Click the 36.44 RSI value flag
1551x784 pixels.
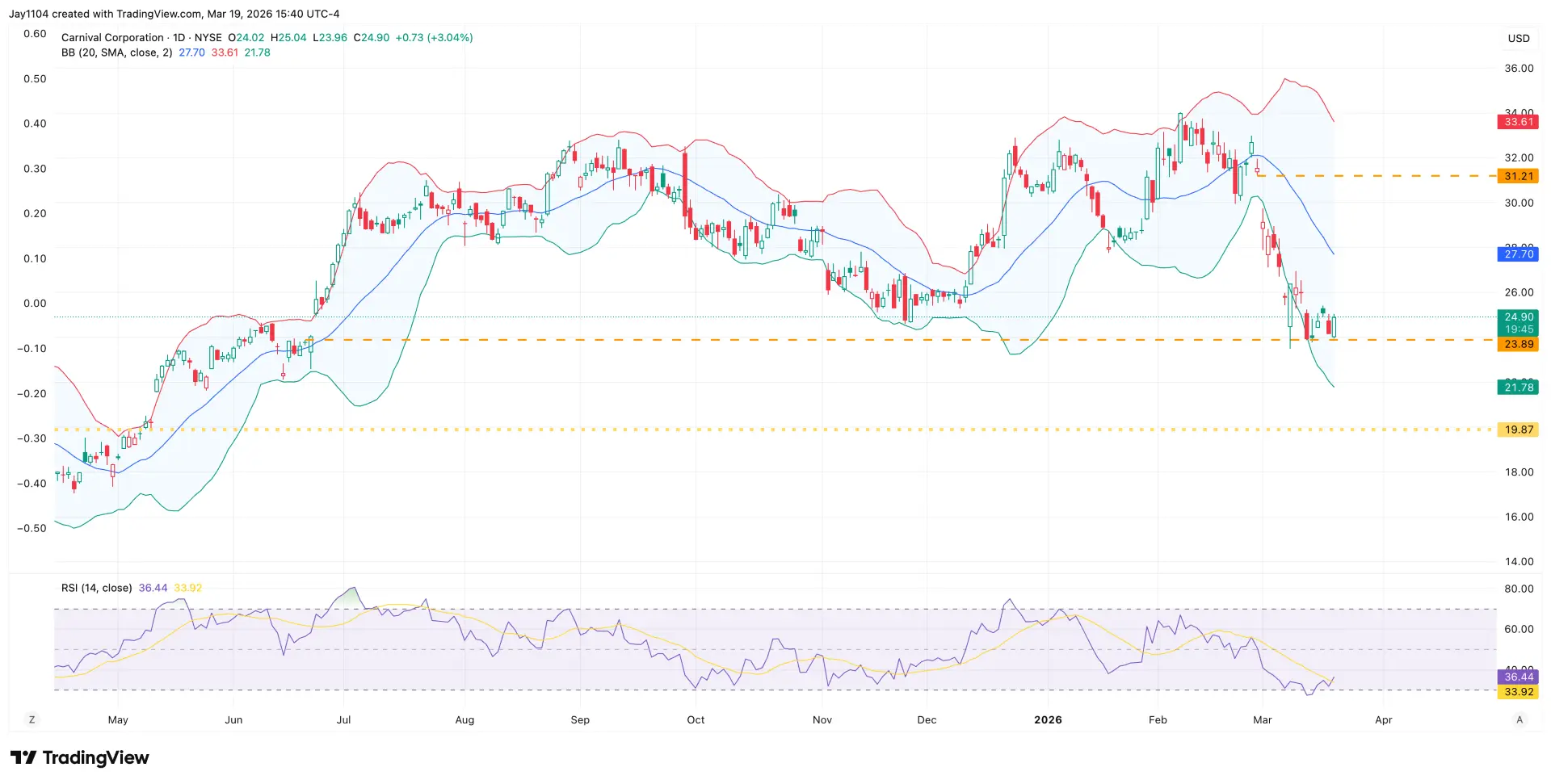pyautogui.click(x=1517, y=677)
